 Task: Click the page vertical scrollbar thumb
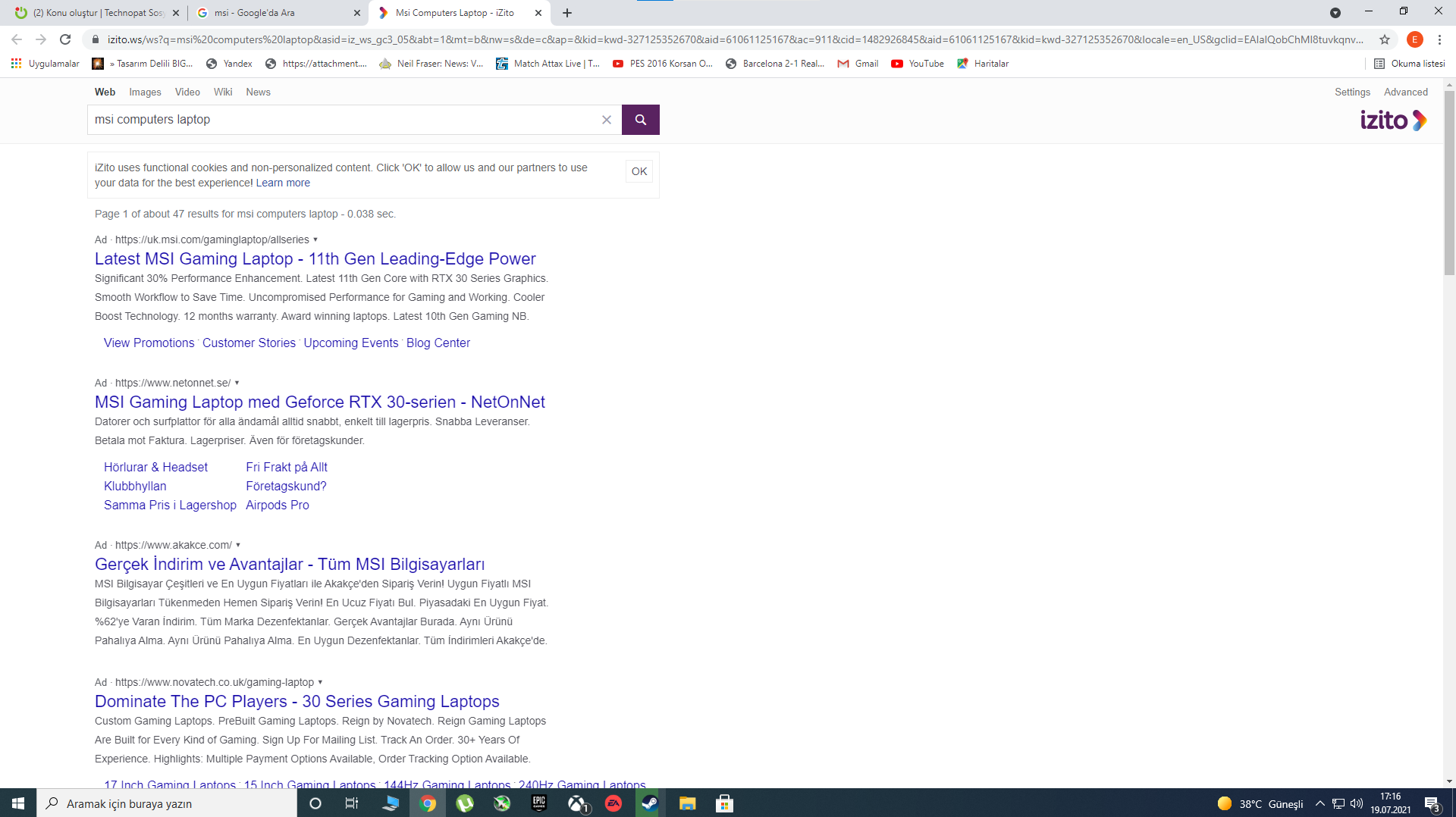1449,182
